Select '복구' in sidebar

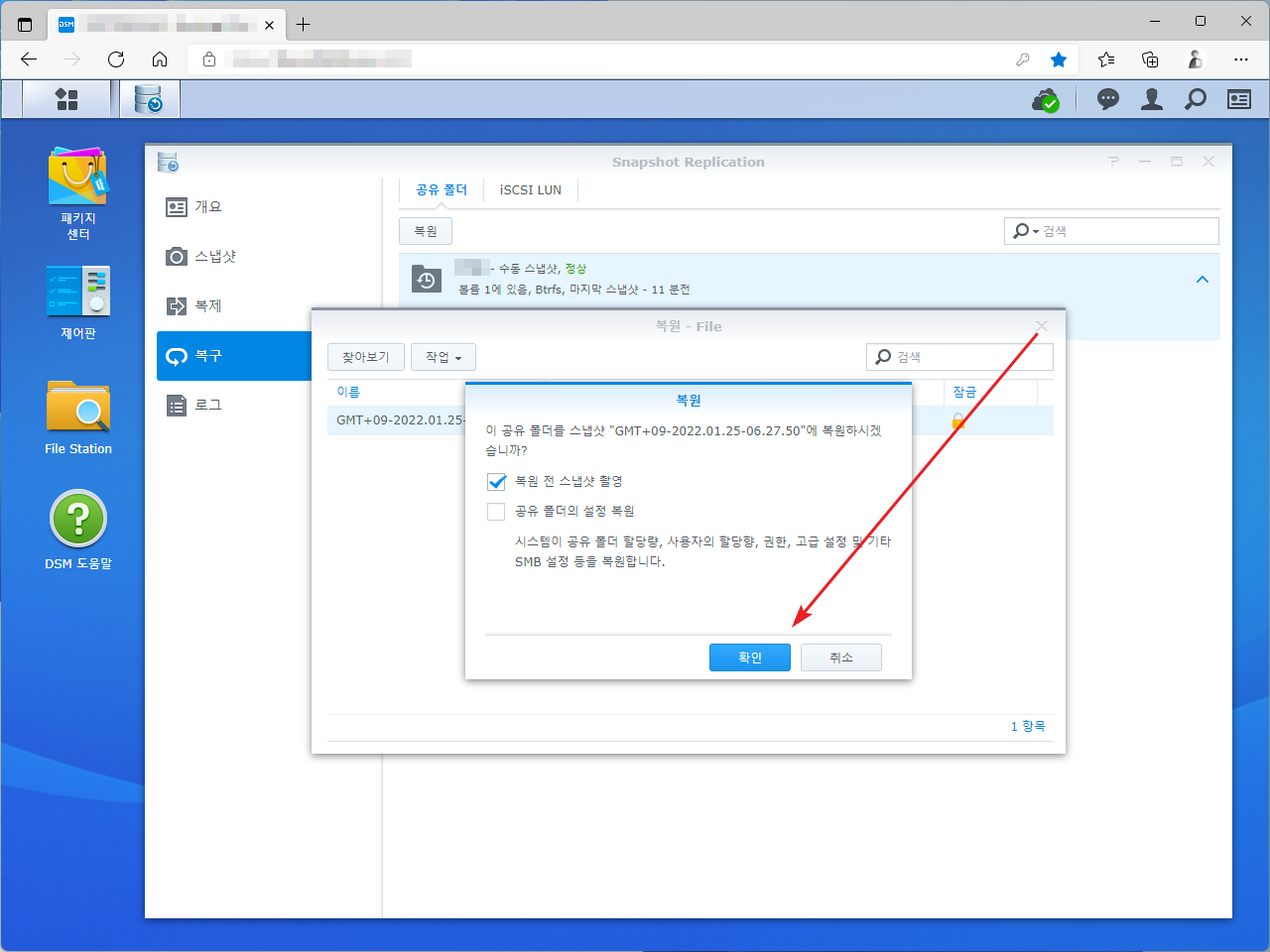point(234,356)
